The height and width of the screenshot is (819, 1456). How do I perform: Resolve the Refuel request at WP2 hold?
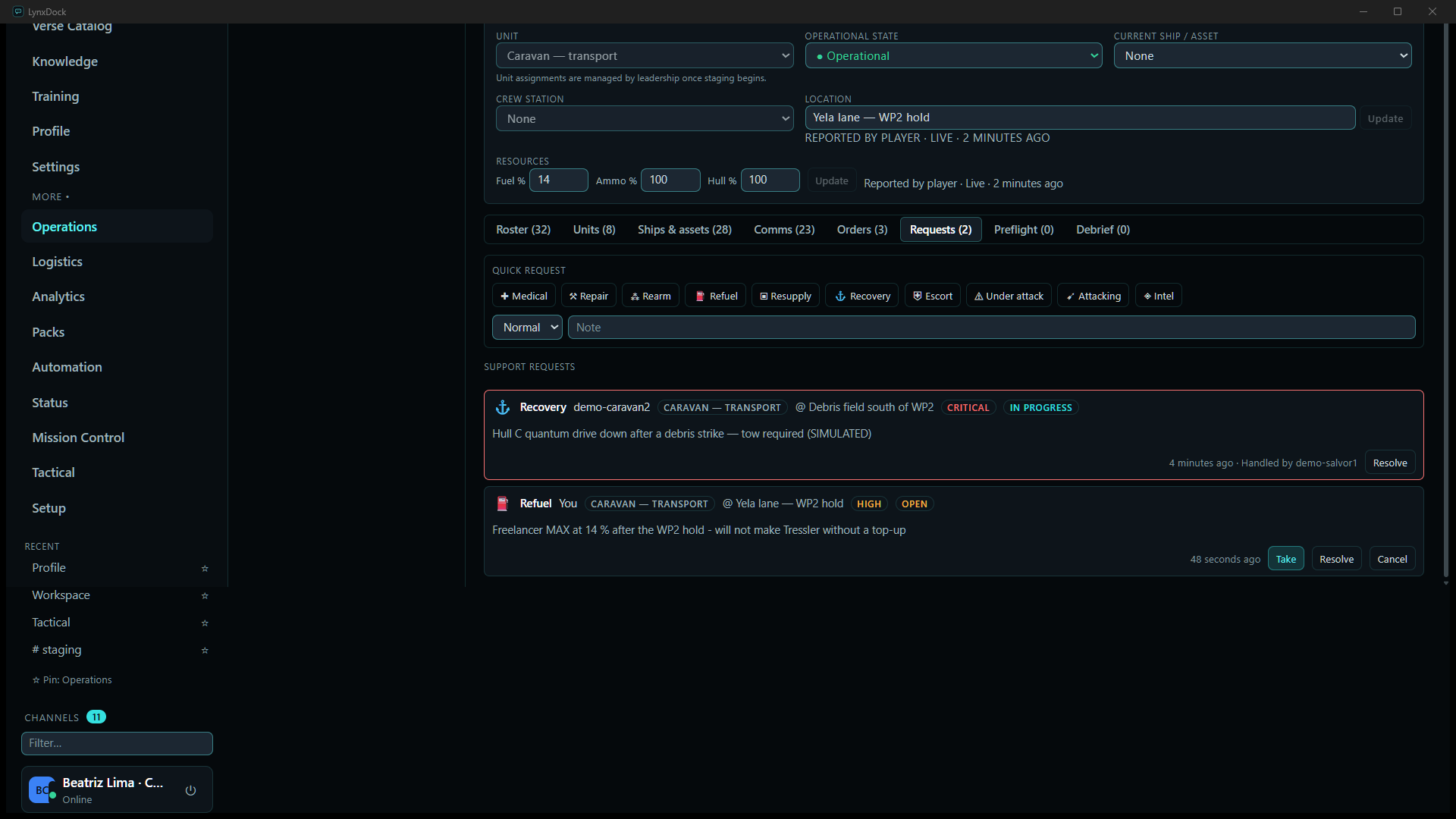[1337, 559]
